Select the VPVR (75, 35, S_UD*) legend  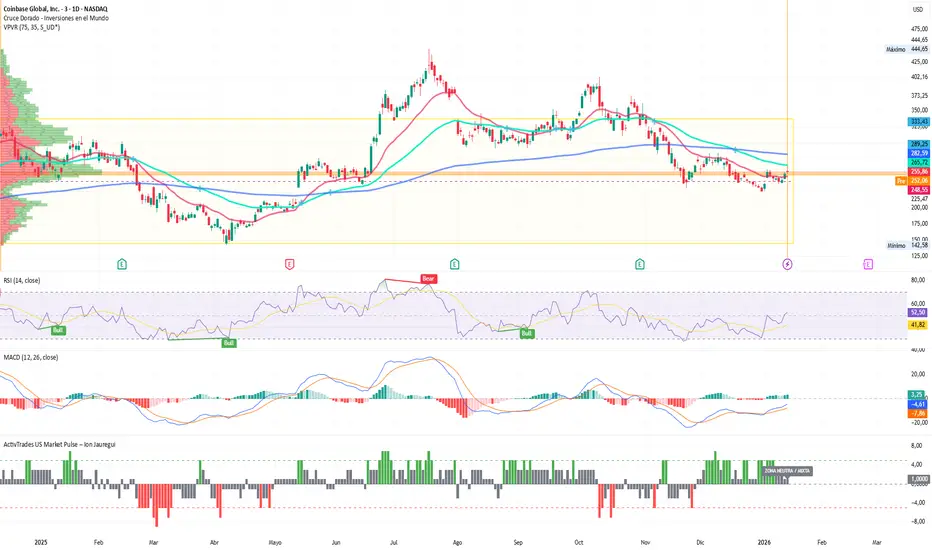pos(32,27)
